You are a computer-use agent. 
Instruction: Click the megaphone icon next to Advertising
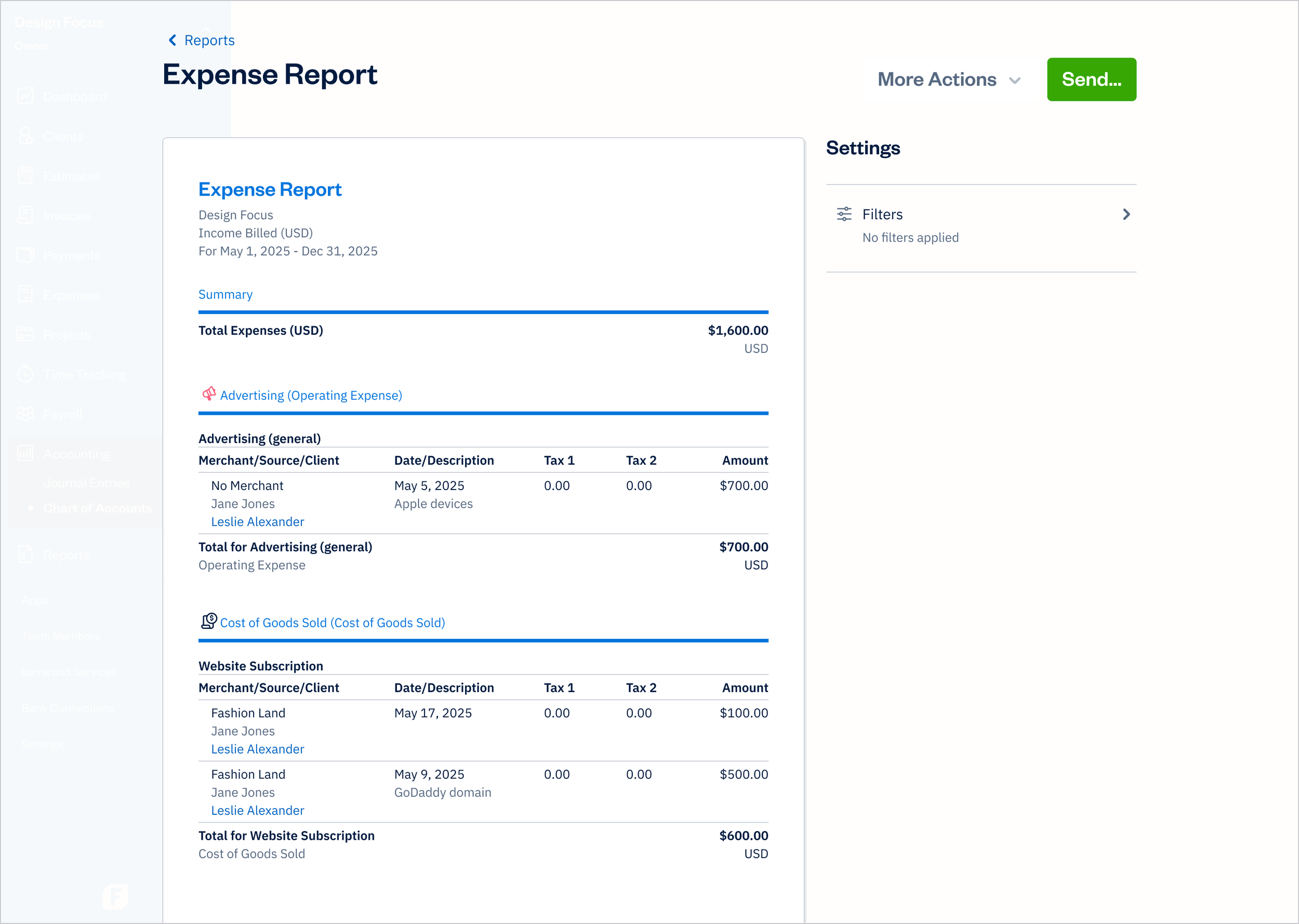coord(209,394)
